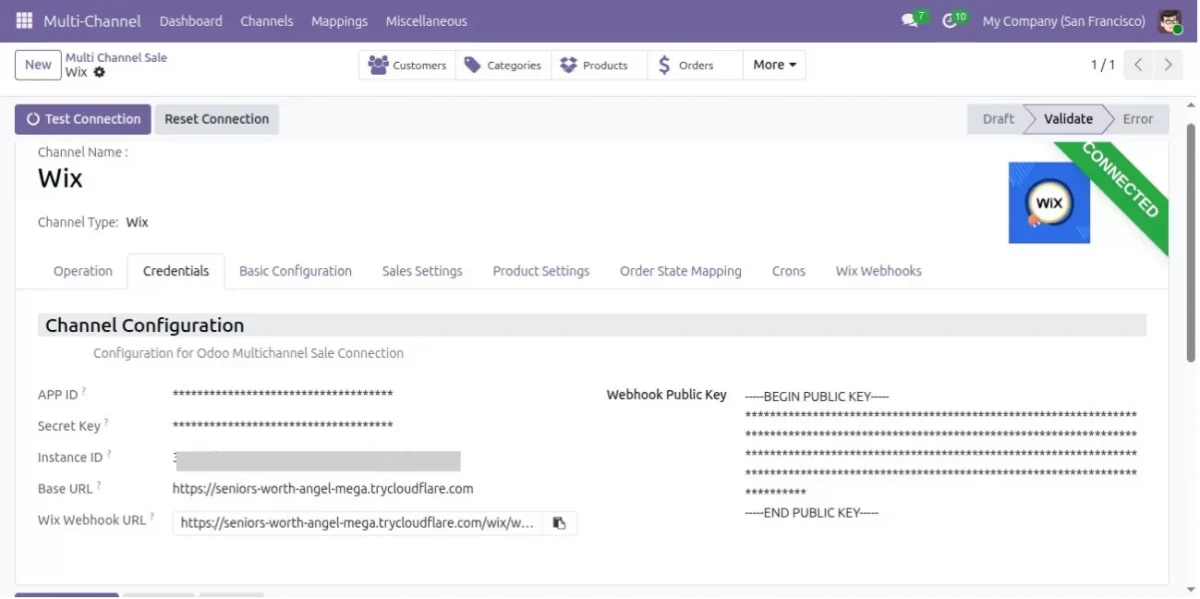This screenshot has width=1200, height=599.
Task: Show help for Instance ID field
Action: pos(109,454)
